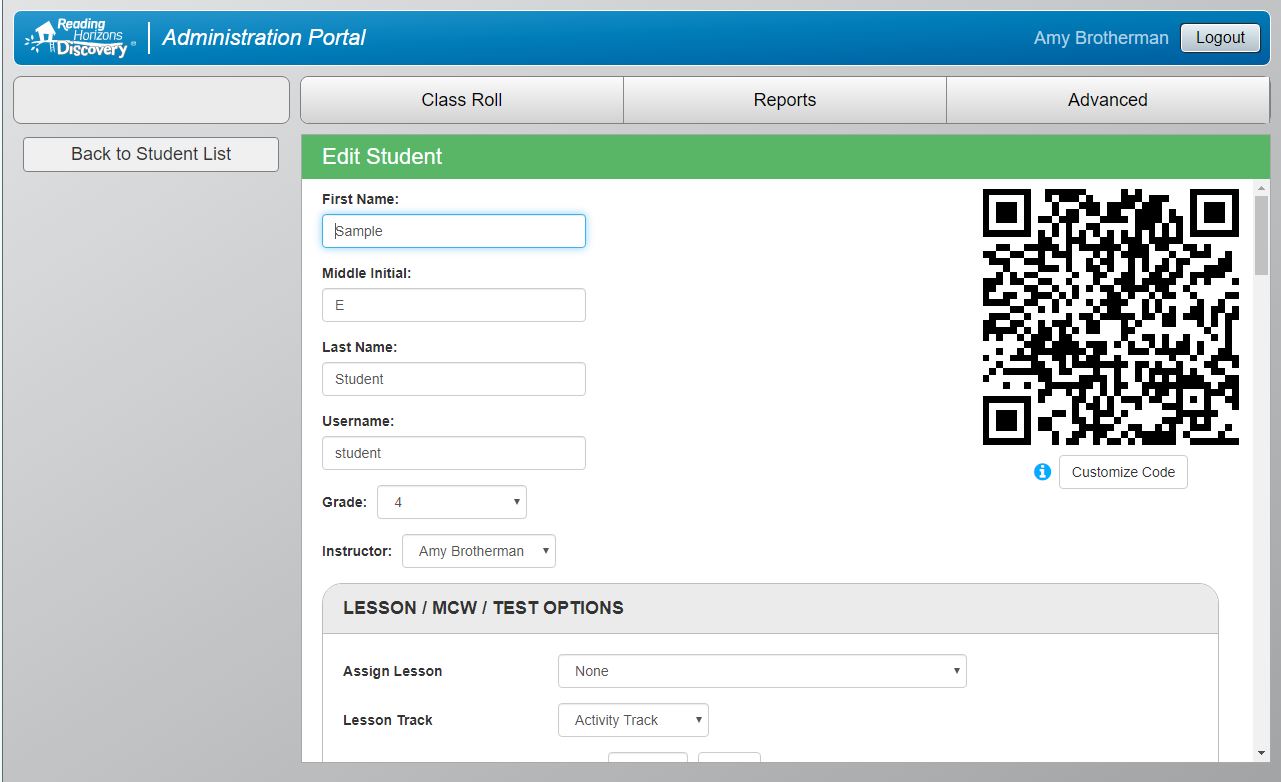Click the blue info icon beside Customize Code
The width and height of the screenshot is (1281, 782).
[x=1042, y=472]
